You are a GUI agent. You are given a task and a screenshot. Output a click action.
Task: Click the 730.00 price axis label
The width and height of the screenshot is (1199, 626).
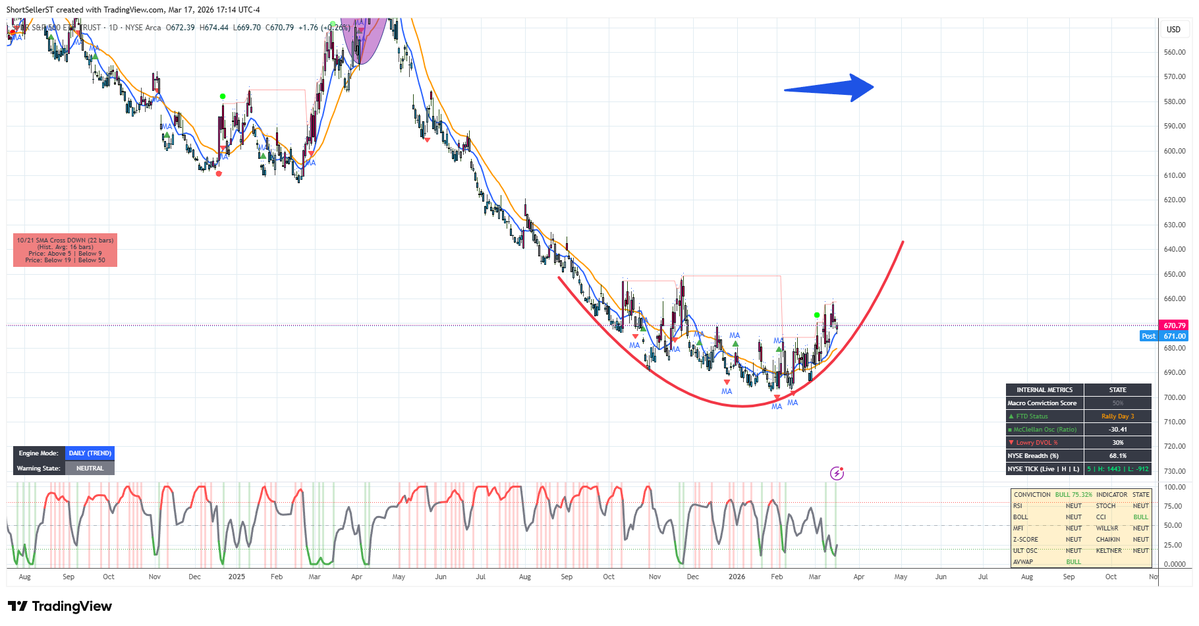1175,472
